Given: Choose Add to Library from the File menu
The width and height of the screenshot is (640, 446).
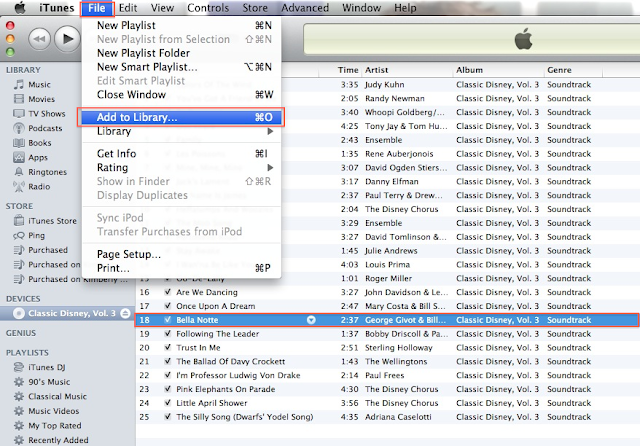Looking at the screenshot, I should 181,118.
